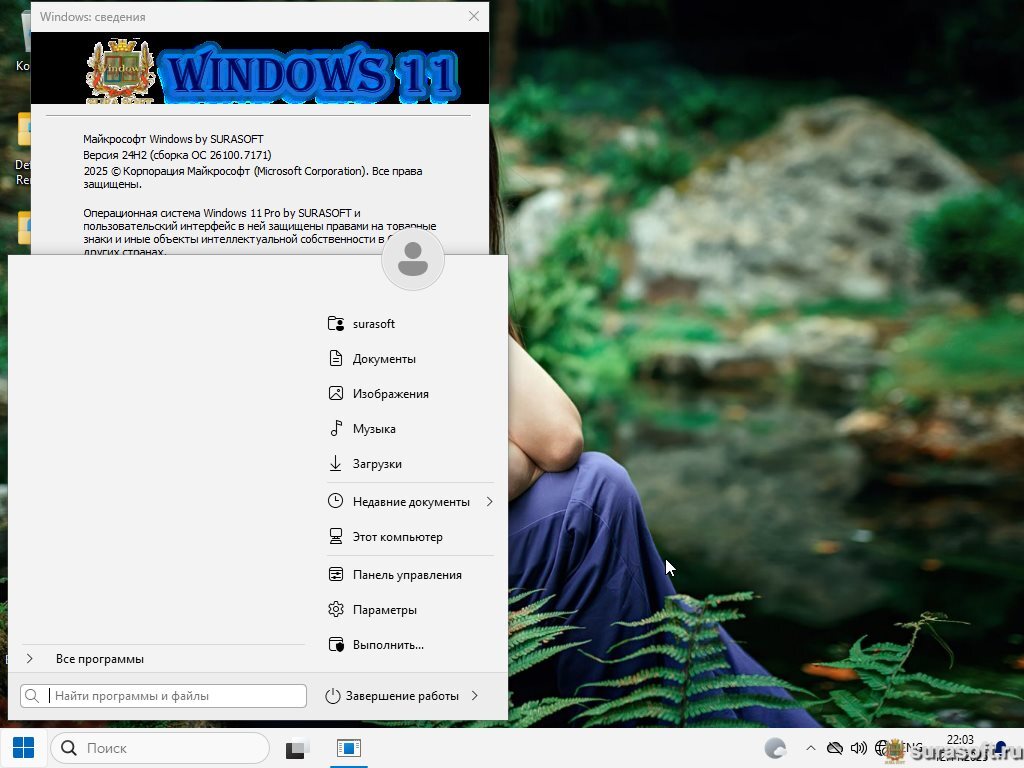1024x768 pixels.
Task: Click the Параметры gear icon
Action: click(336, 609)
